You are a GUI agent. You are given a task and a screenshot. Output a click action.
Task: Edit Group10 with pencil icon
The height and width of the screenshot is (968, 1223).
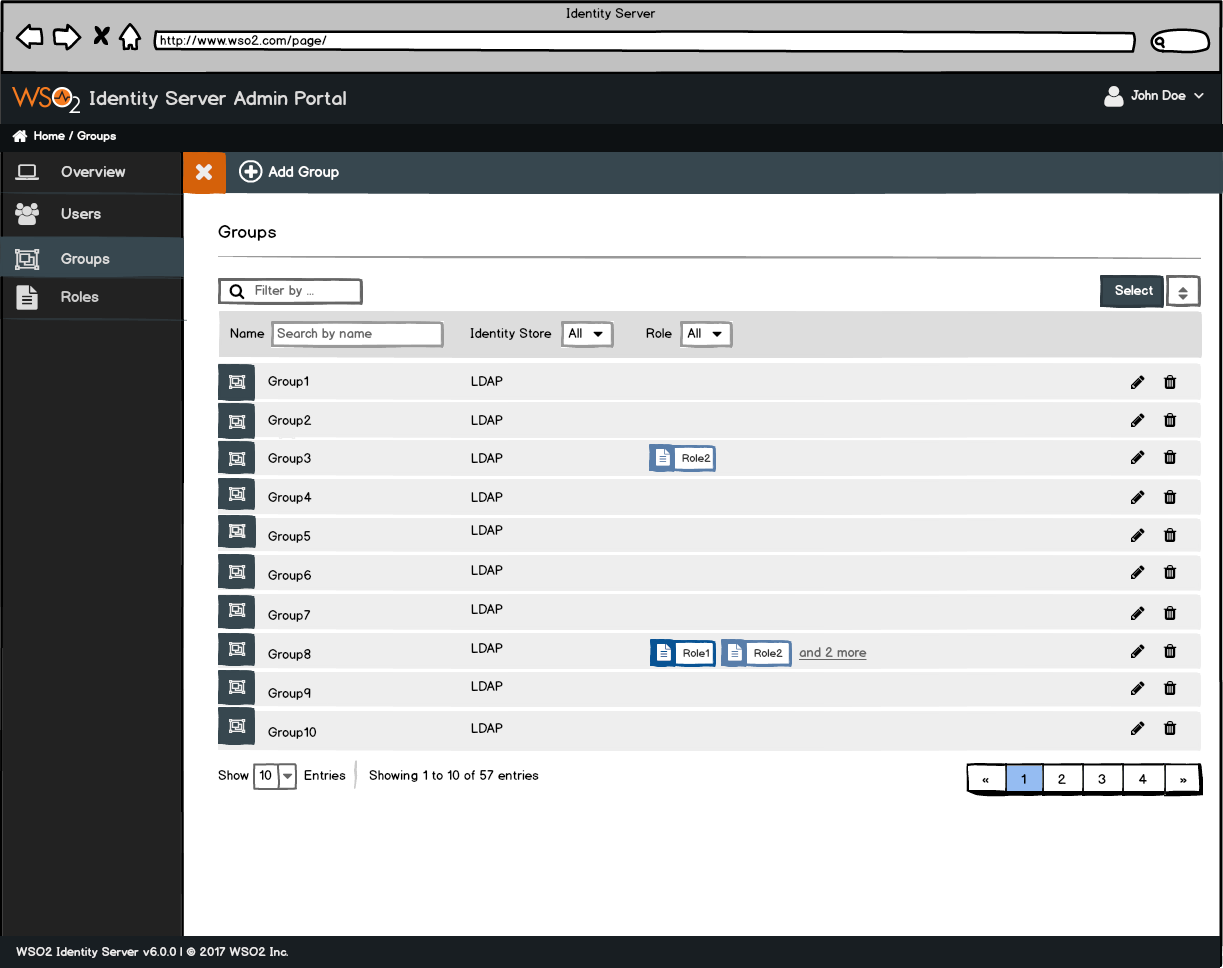pos(1137,728)
